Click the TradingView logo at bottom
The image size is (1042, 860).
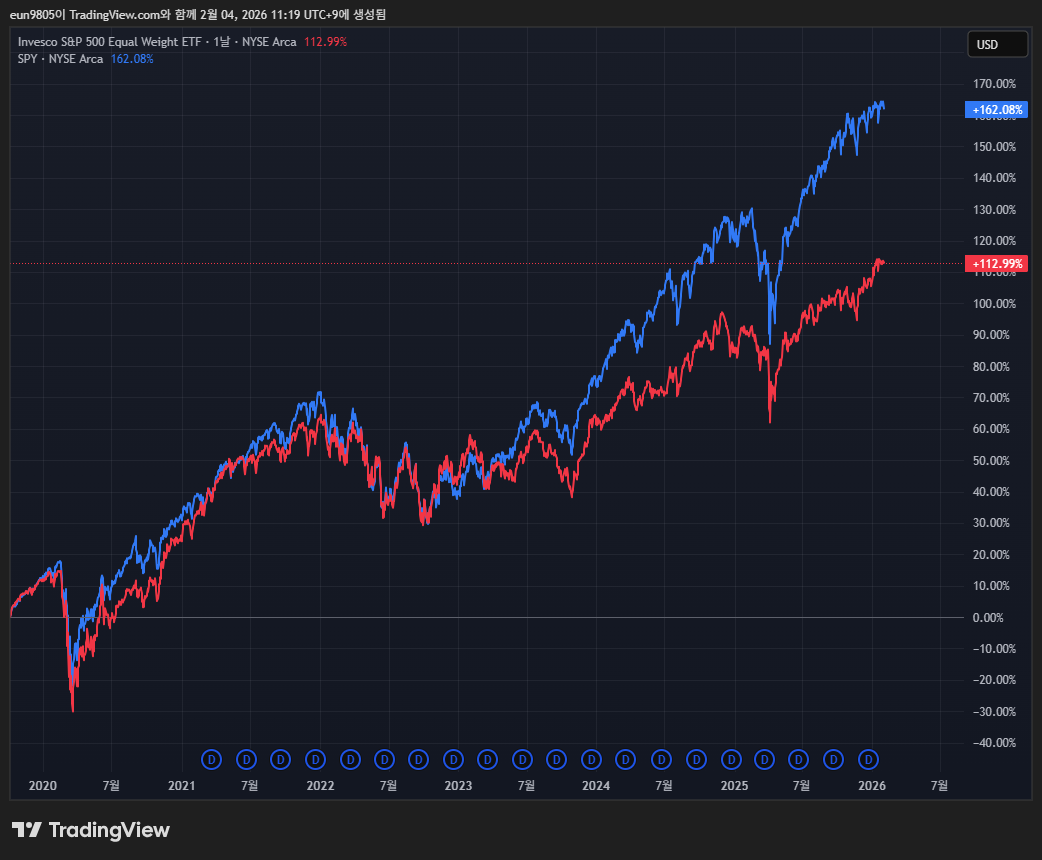tap(90, 829)
